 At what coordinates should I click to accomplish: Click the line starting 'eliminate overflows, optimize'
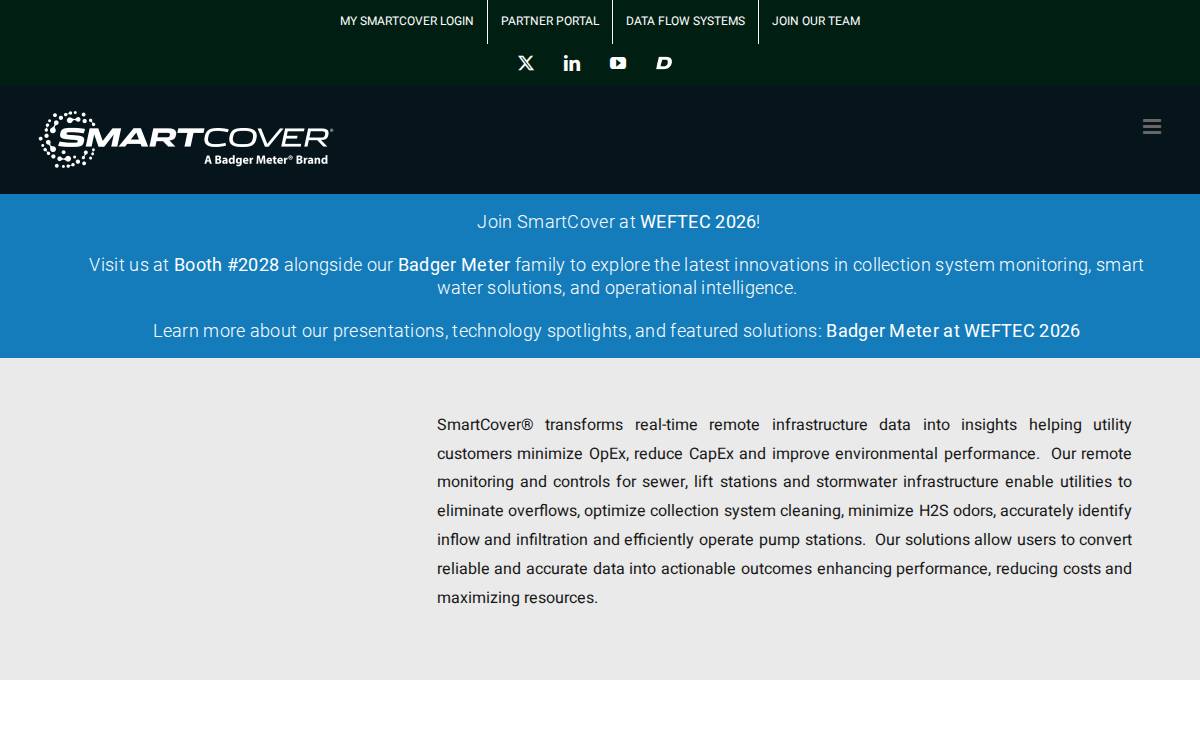pos(784,511)
